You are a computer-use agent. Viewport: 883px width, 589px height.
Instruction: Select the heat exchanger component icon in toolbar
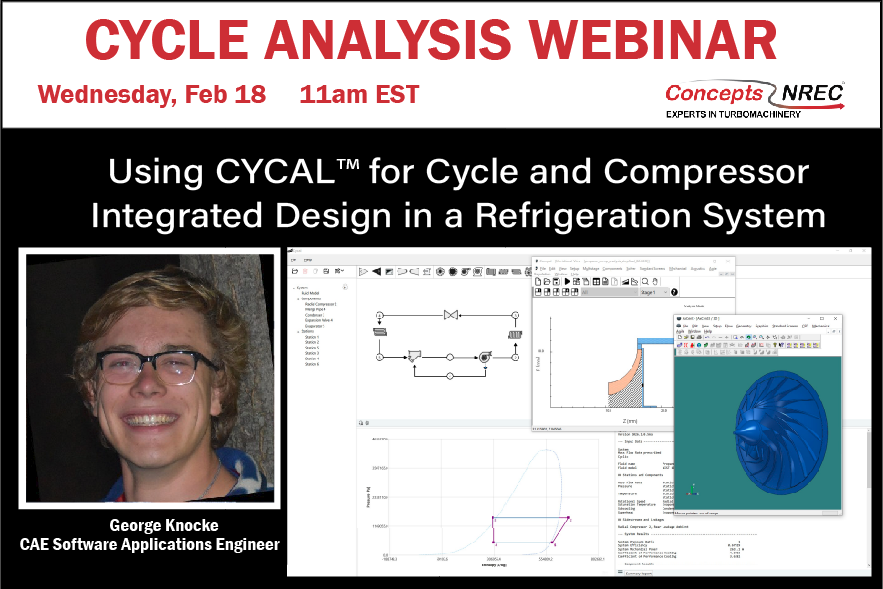tap(490, 271)
